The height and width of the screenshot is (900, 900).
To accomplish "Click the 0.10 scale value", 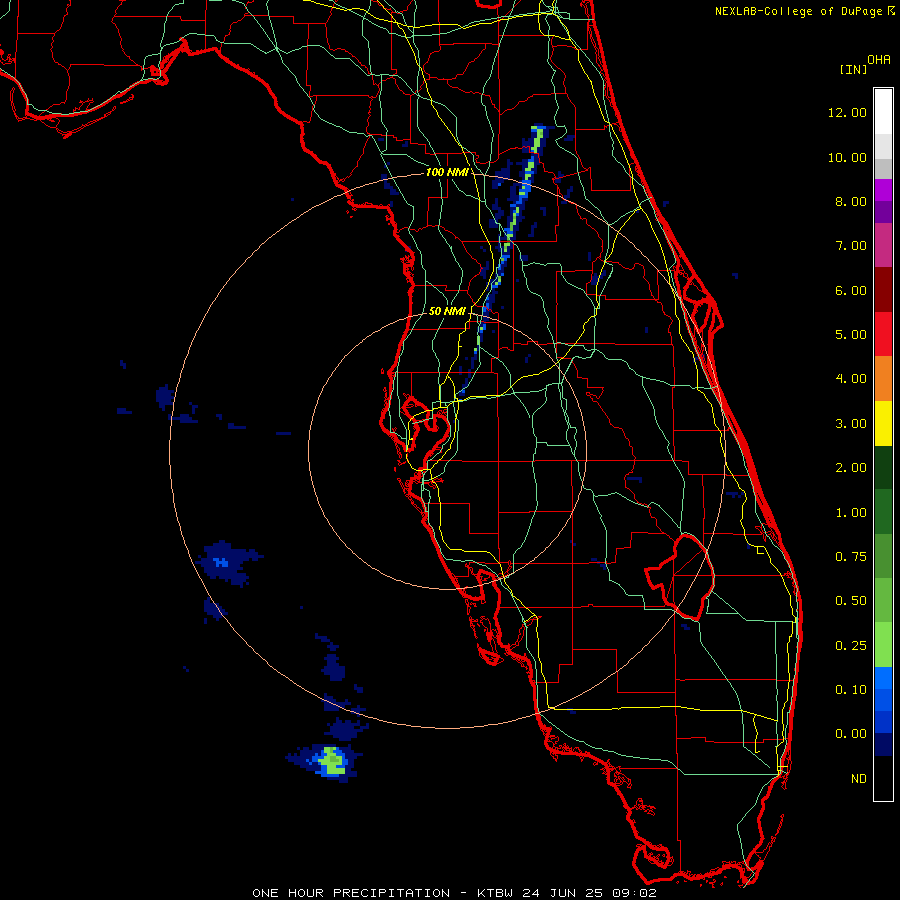I will [x=851, y=690].
